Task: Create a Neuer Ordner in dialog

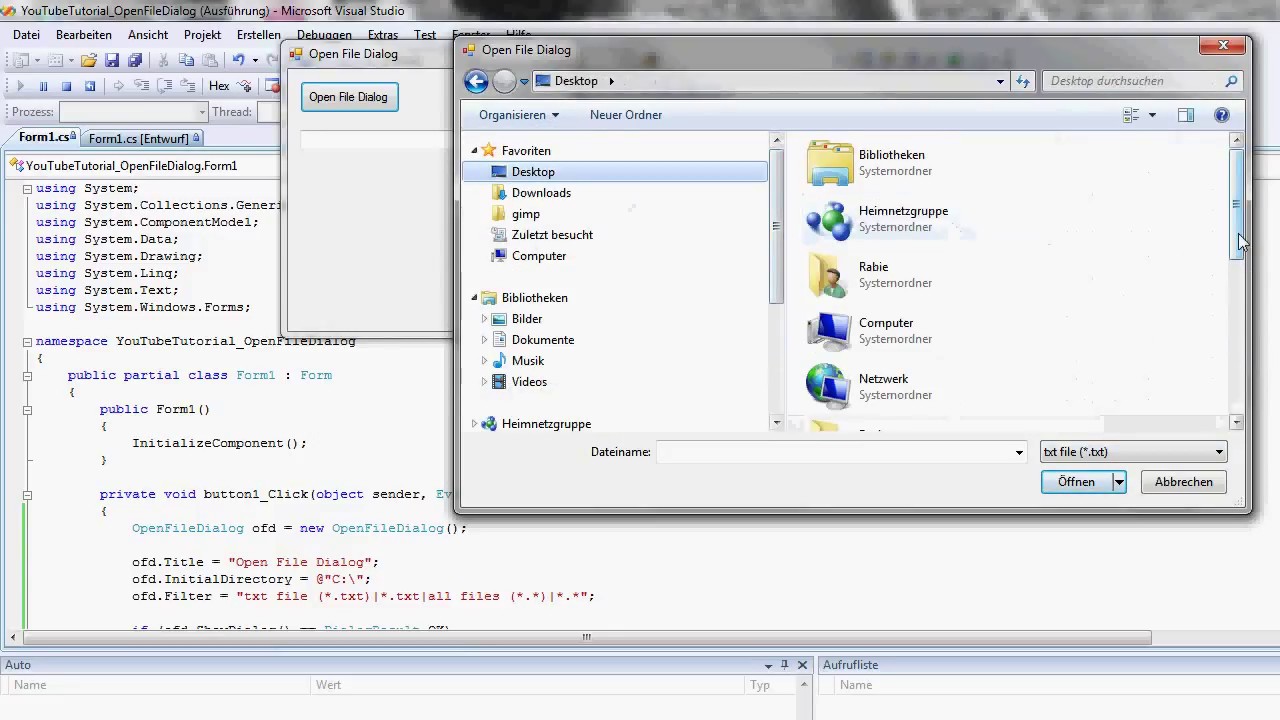Action: coord(626,115)
